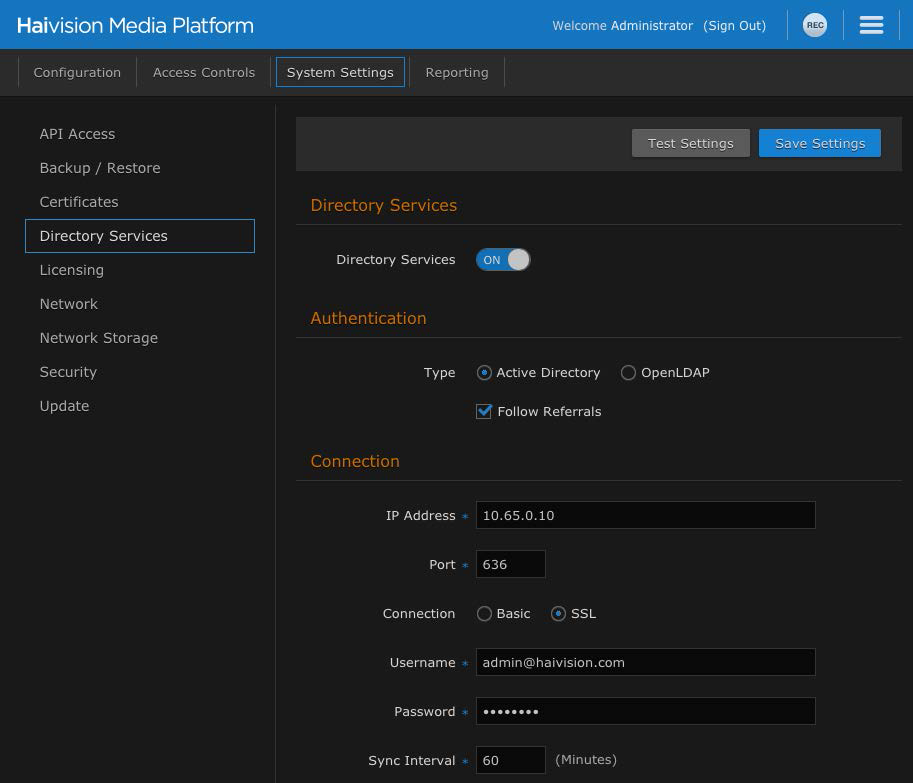Toggle the Directory Services ON switch
This screenshot has height=783, width=913.
(503, 260)
